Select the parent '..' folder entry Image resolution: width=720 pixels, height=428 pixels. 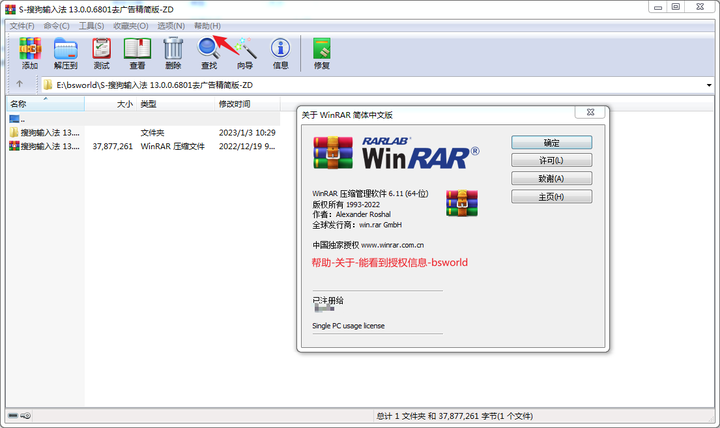(15, 119)
